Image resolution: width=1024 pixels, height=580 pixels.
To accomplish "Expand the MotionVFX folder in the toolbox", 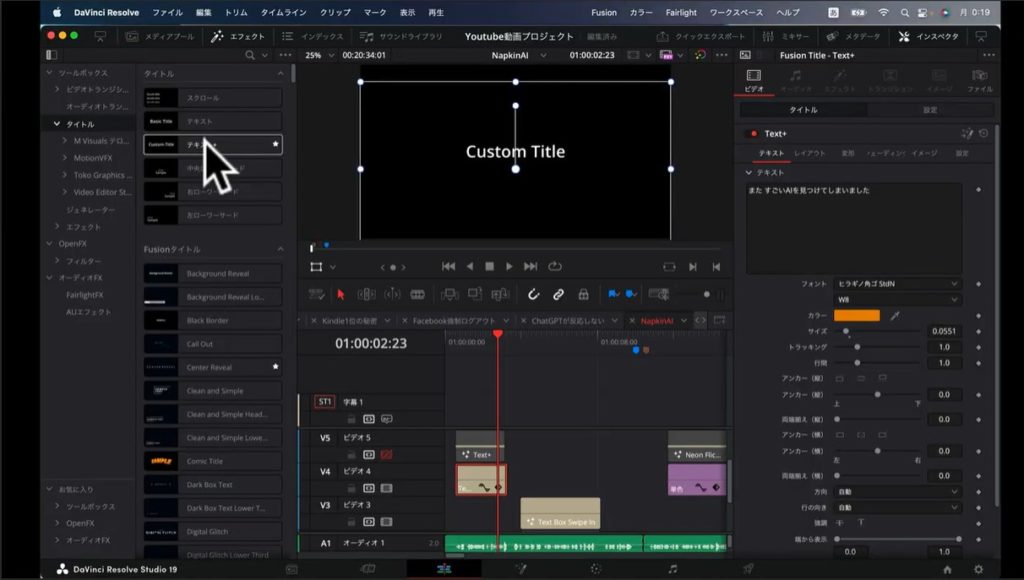I will (x=64, y=158).
